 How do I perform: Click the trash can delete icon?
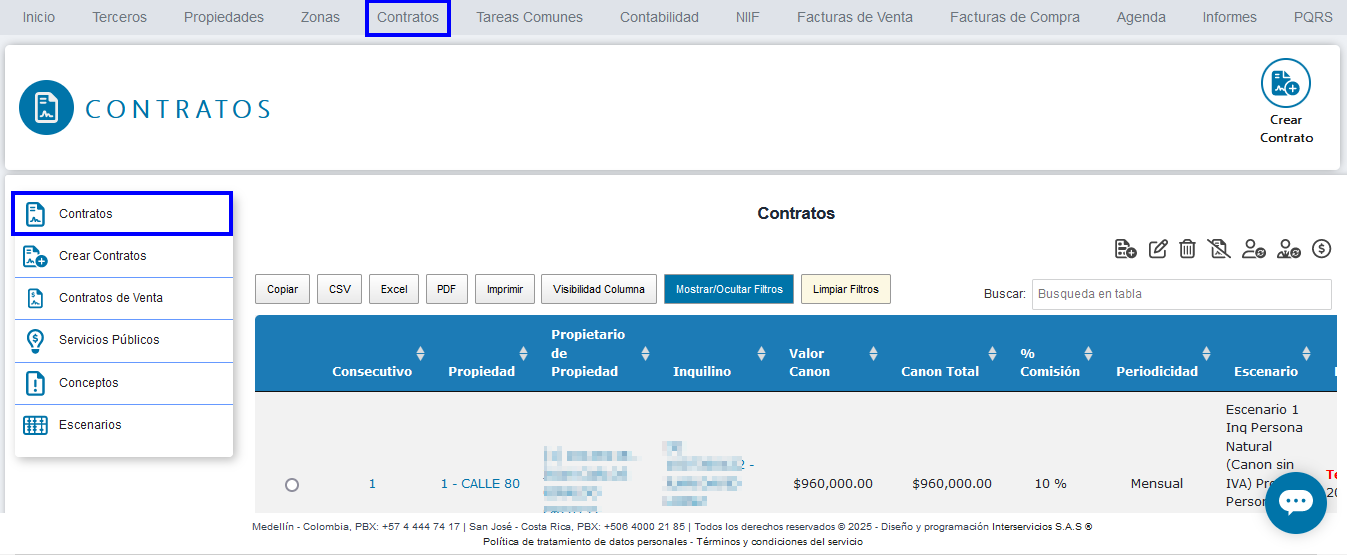[x=1187, y=249]
